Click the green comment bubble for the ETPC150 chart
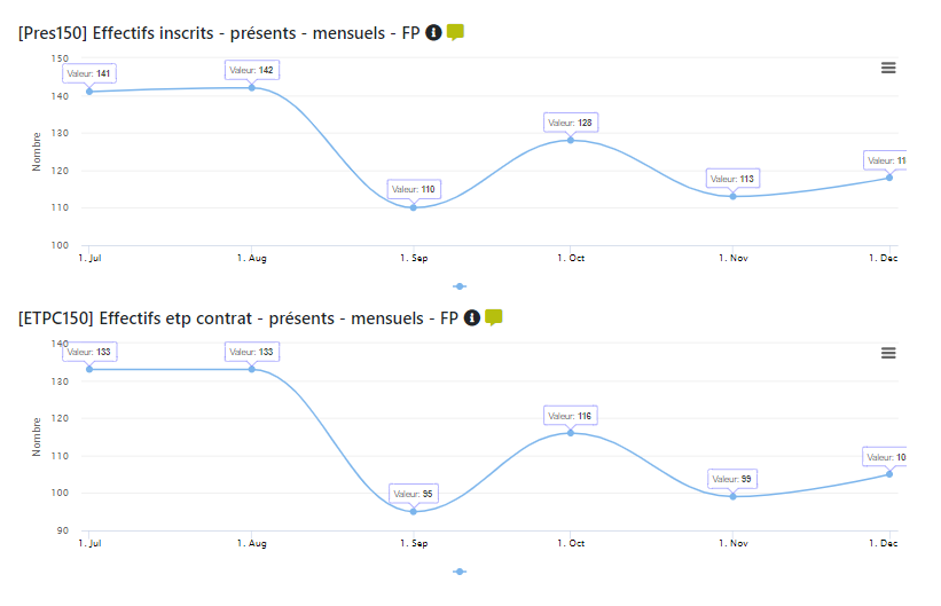This screenshot has height=606, width=941. pos(496,316)
